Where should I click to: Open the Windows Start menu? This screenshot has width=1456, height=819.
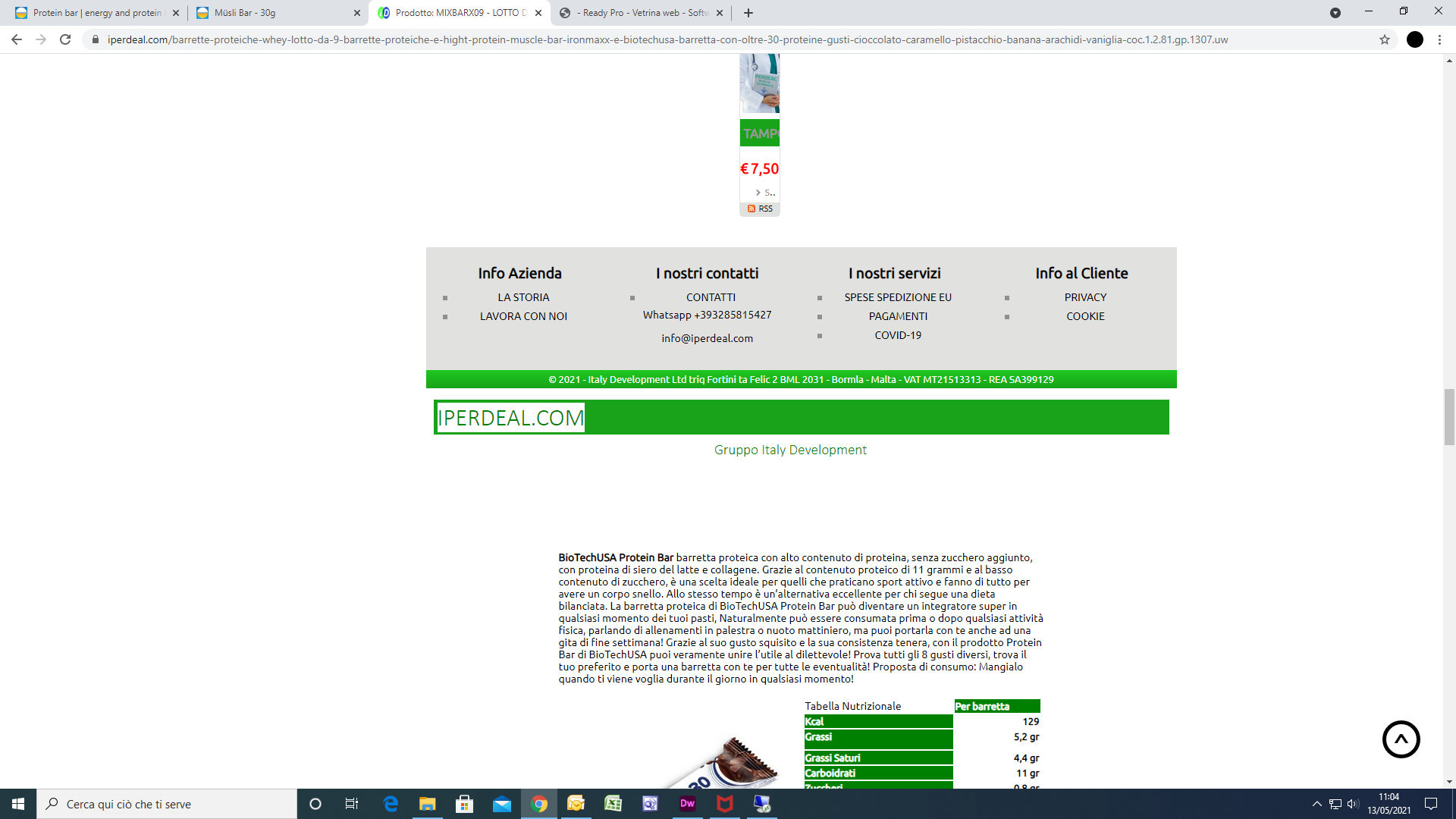pos(18,804)
